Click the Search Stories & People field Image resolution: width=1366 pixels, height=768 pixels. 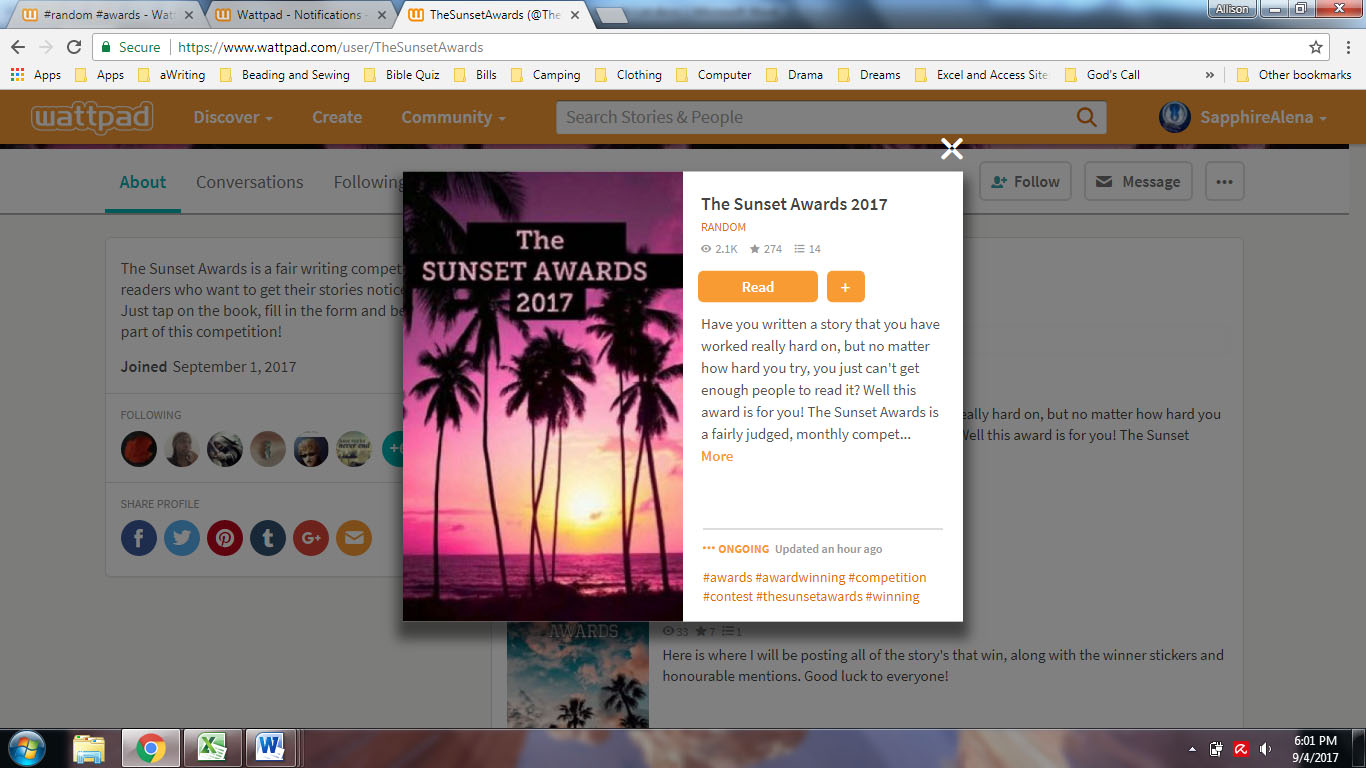pos(815,117)
